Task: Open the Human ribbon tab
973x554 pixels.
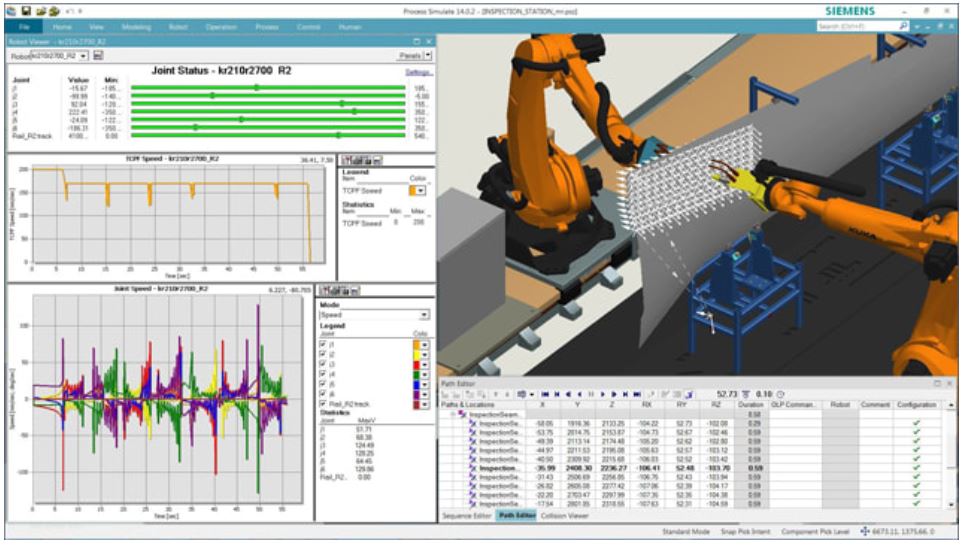Action: tap(349, 27)
